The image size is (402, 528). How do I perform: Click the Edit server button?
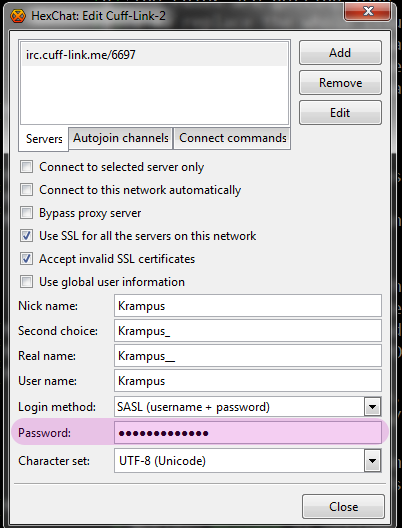[340, 112]
